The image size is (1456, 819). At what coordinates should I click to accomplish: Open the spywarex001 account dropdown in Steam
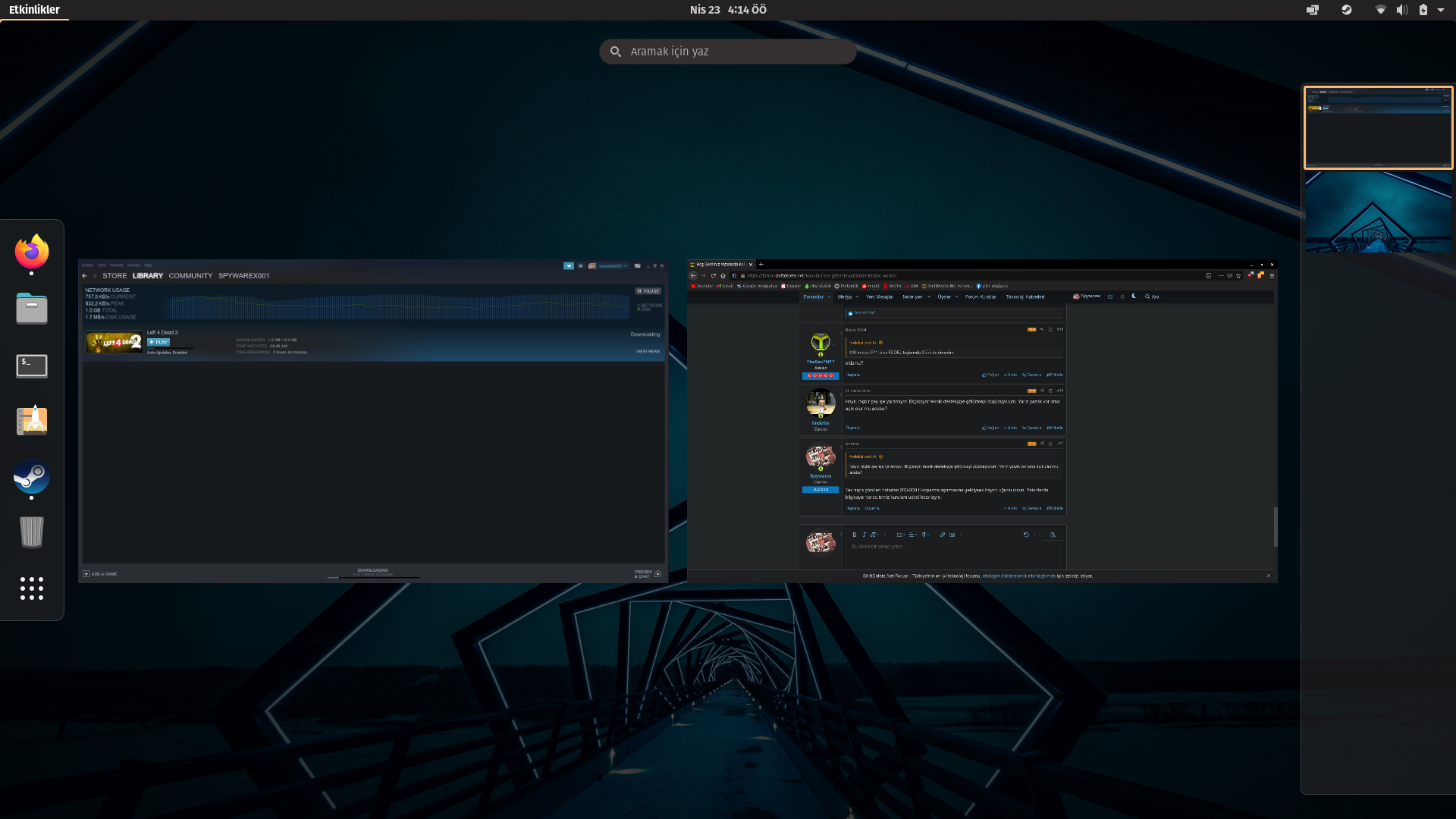(x=610, y=266)
